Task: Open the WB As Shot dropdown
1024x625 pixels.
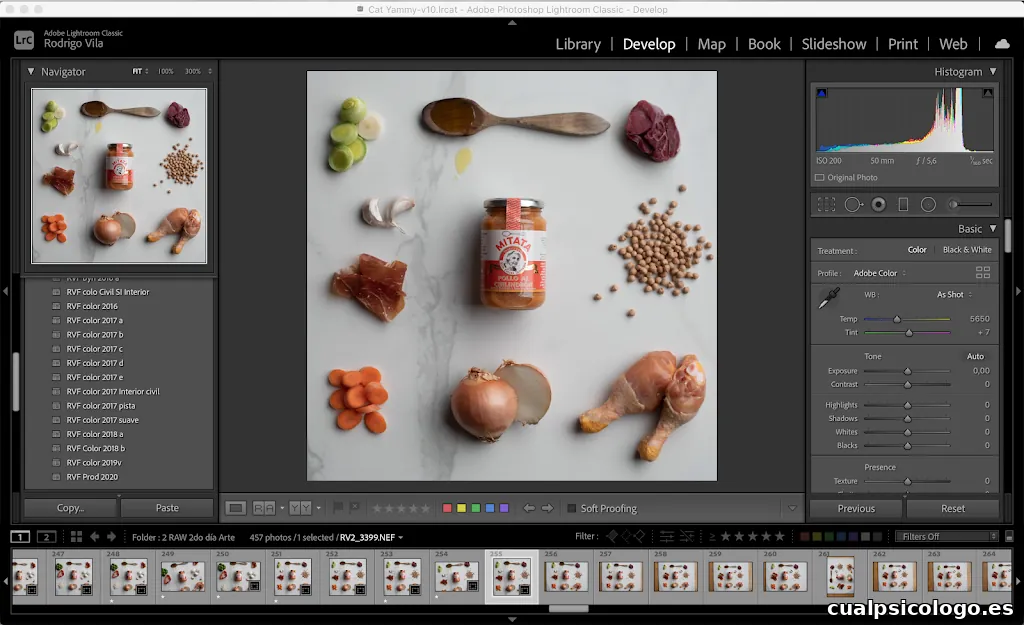Action: 954,295
